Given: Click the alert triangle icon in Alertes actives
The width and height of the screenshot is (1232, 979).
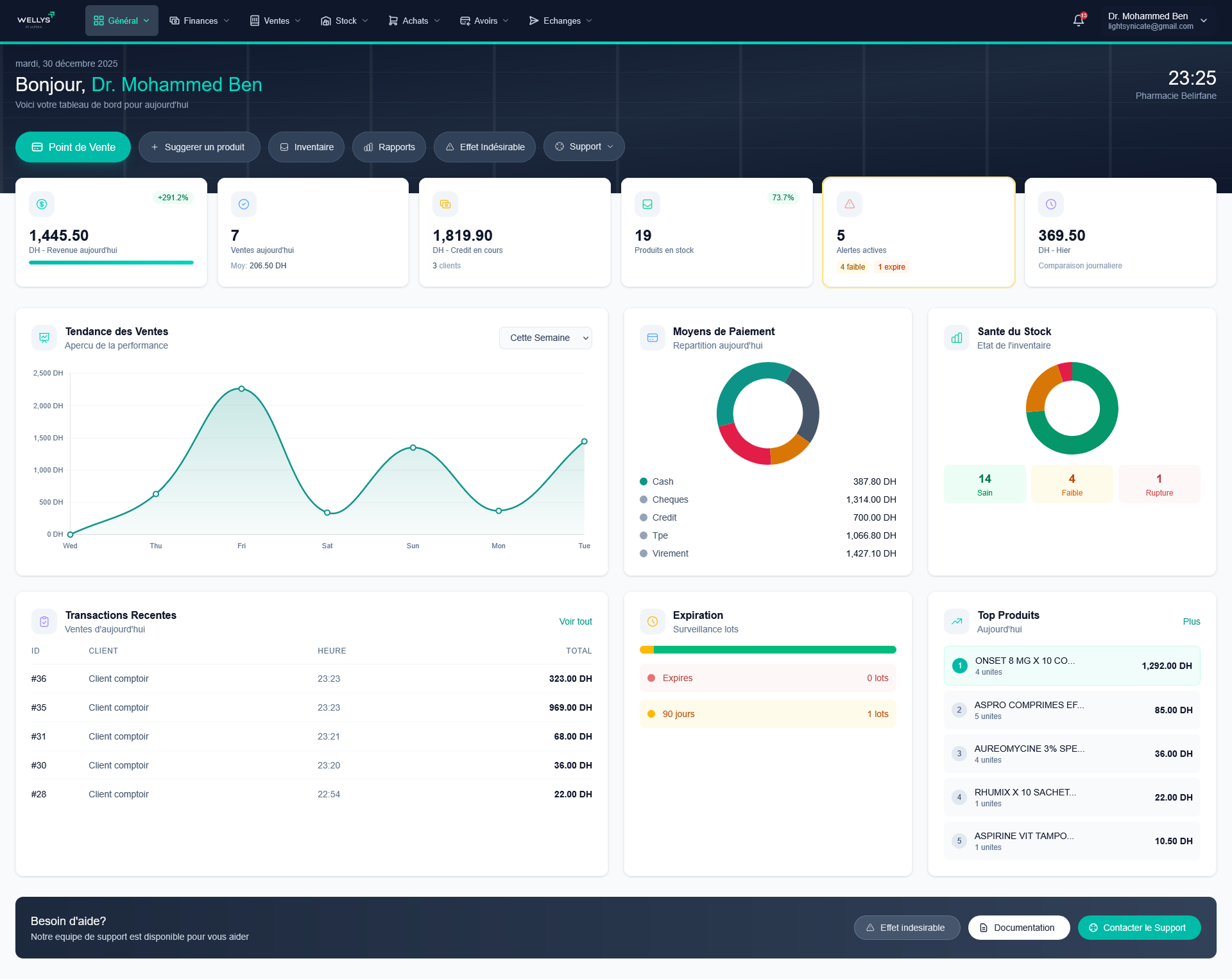Looking at the screenshot, I should coord(850,204).
